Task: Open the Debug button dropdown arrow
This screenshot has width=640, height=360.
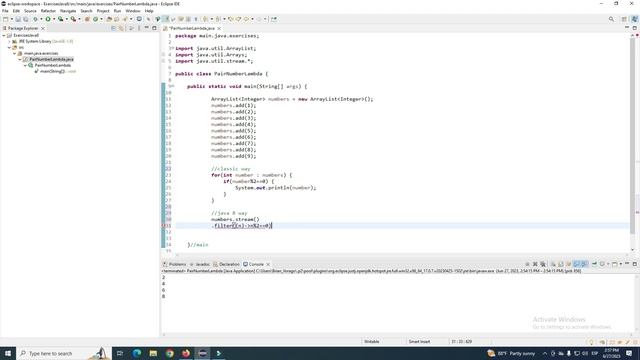Action: coord(41,19)
